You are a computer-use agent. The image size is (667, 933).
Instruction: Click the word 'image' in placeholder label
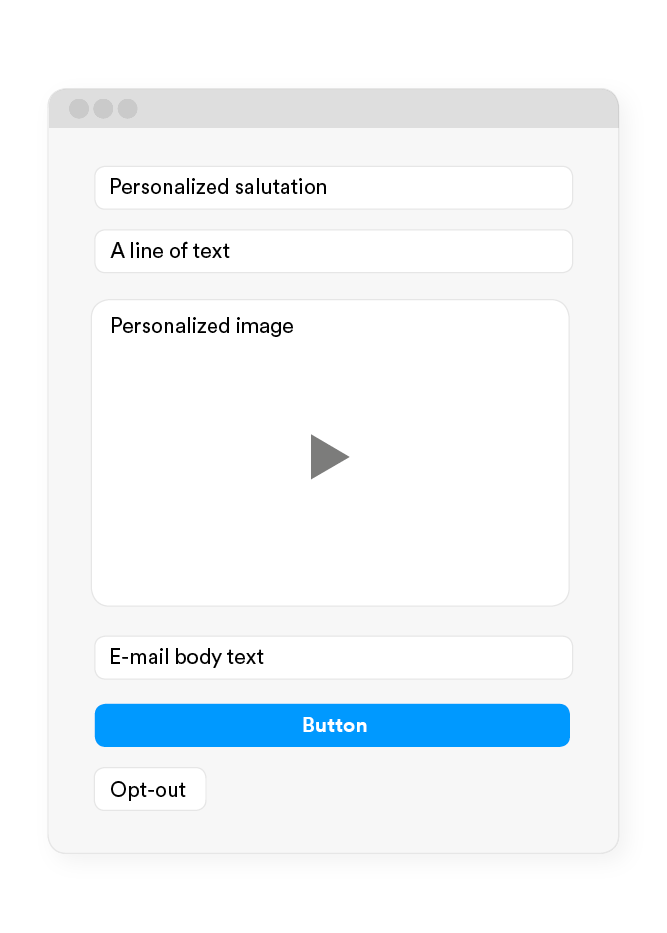[264, 327]
